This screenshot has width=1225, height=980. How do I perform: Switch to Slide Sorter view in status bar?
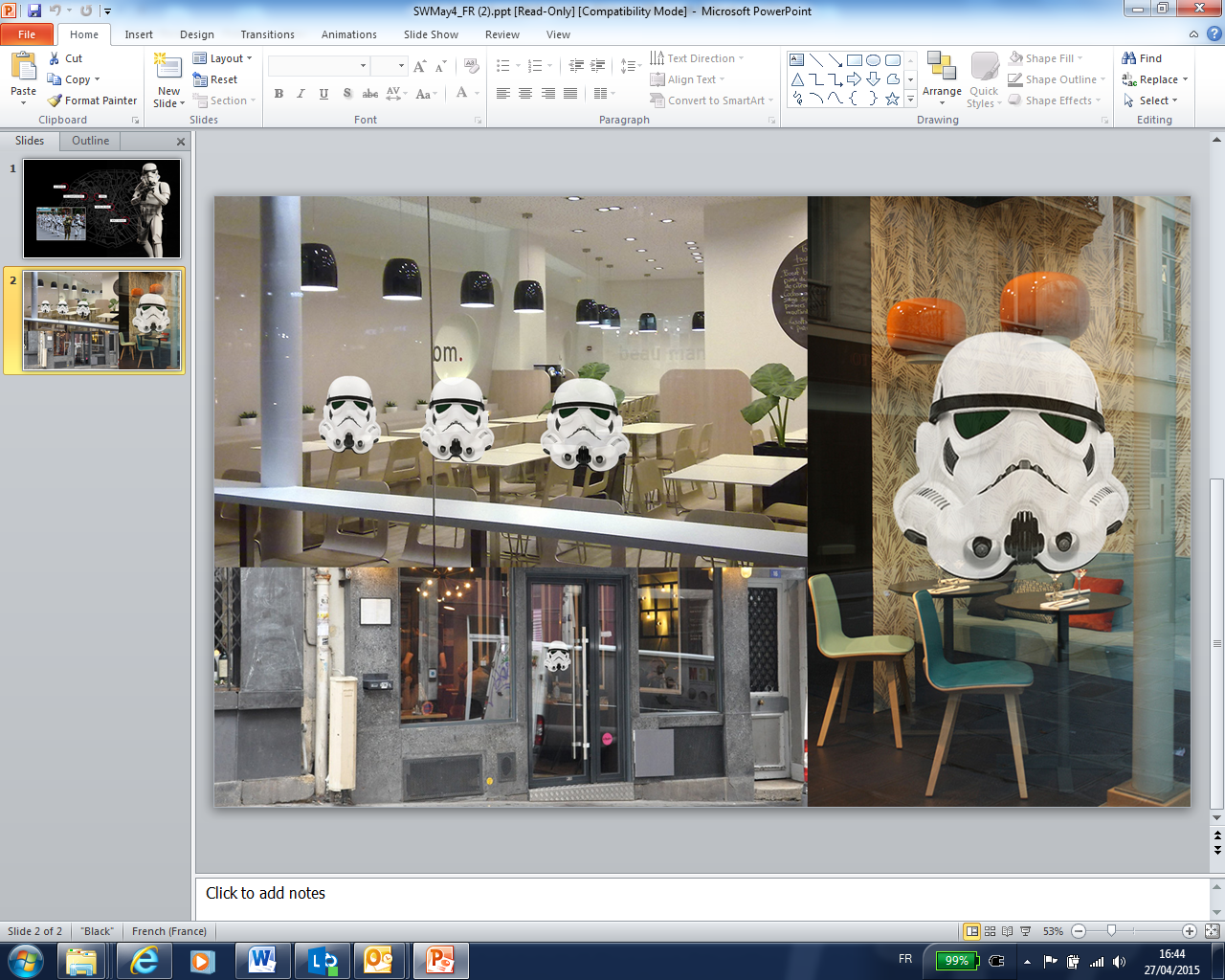coord(990,931)
